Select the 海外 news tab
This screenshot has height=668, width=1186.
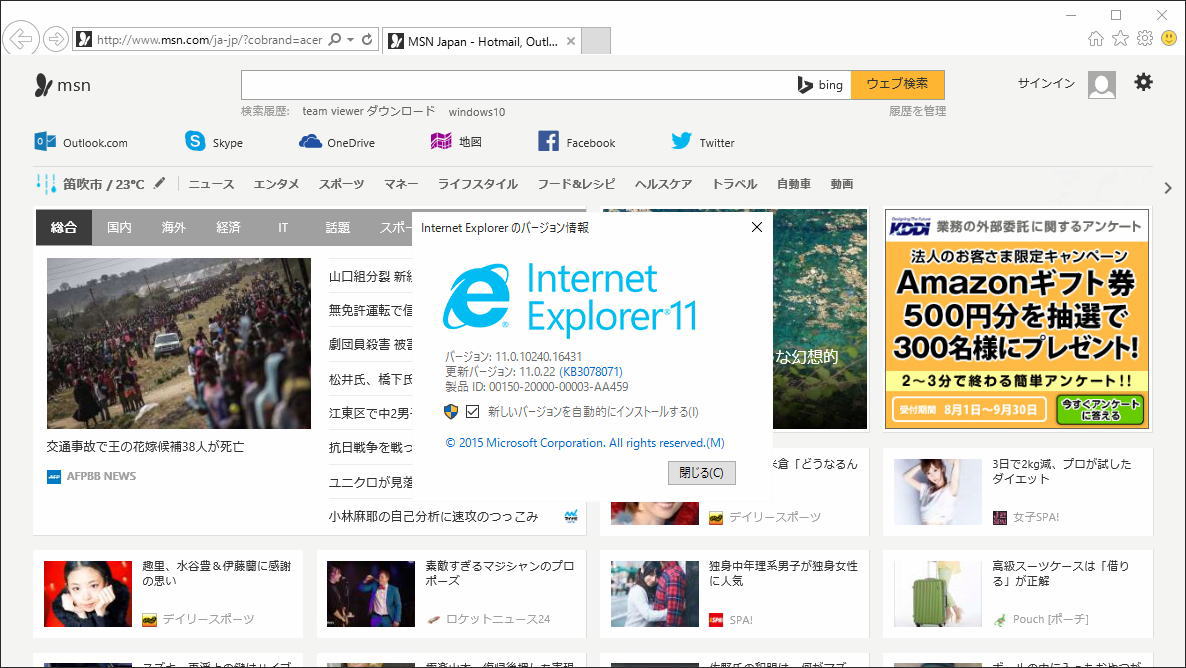point(173,227)
